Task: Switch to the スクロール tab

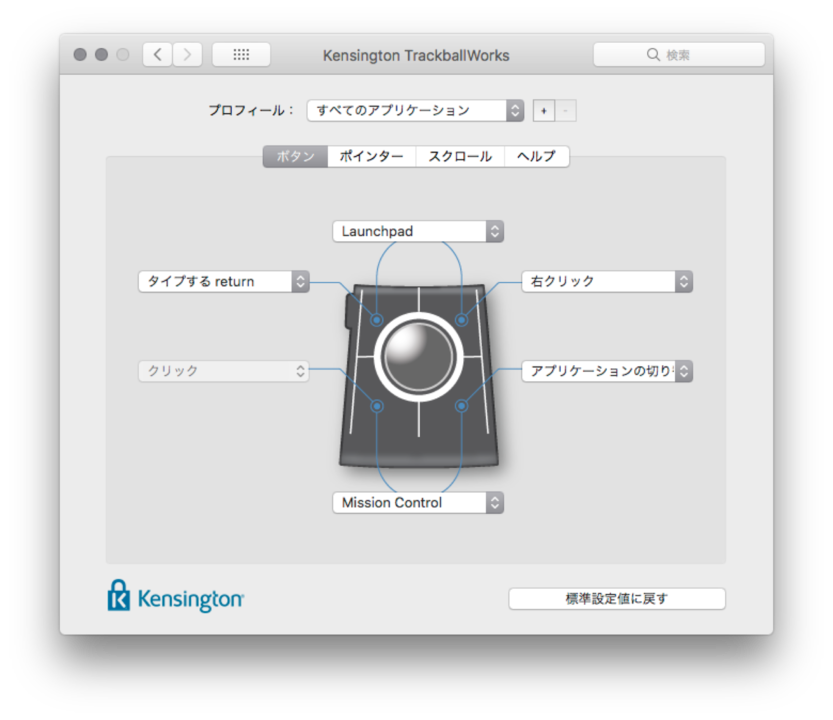Action: pos(460,157)
